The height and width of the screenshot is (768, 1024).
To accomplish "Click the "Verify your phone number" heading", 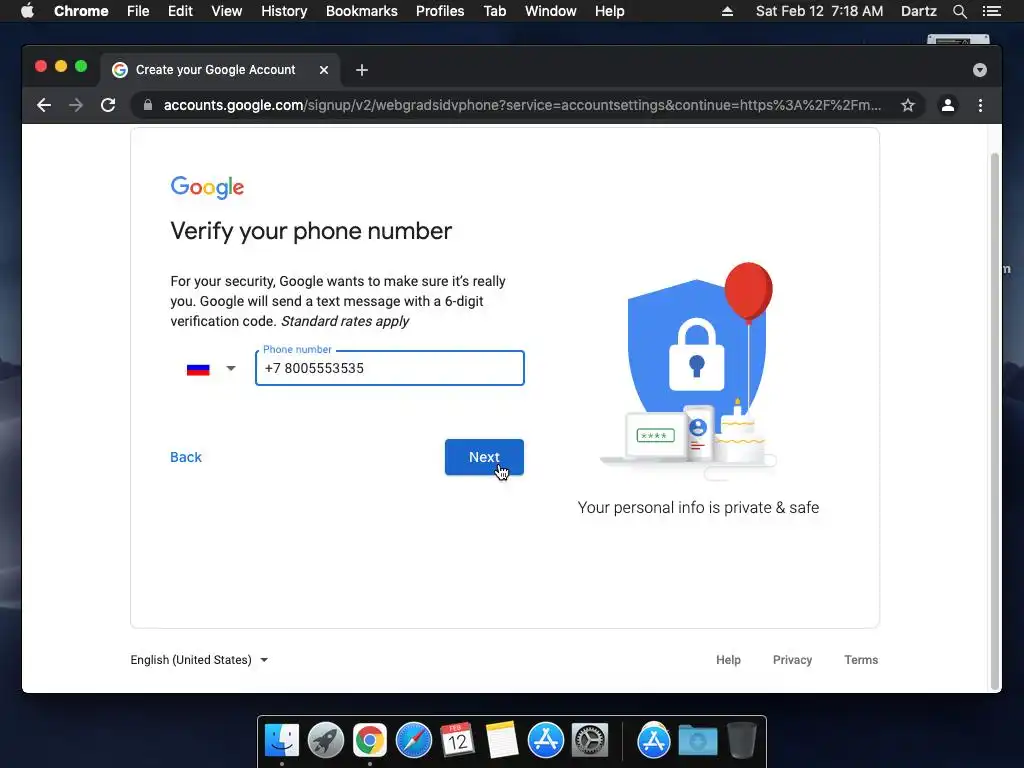I will tap(311, 231).
